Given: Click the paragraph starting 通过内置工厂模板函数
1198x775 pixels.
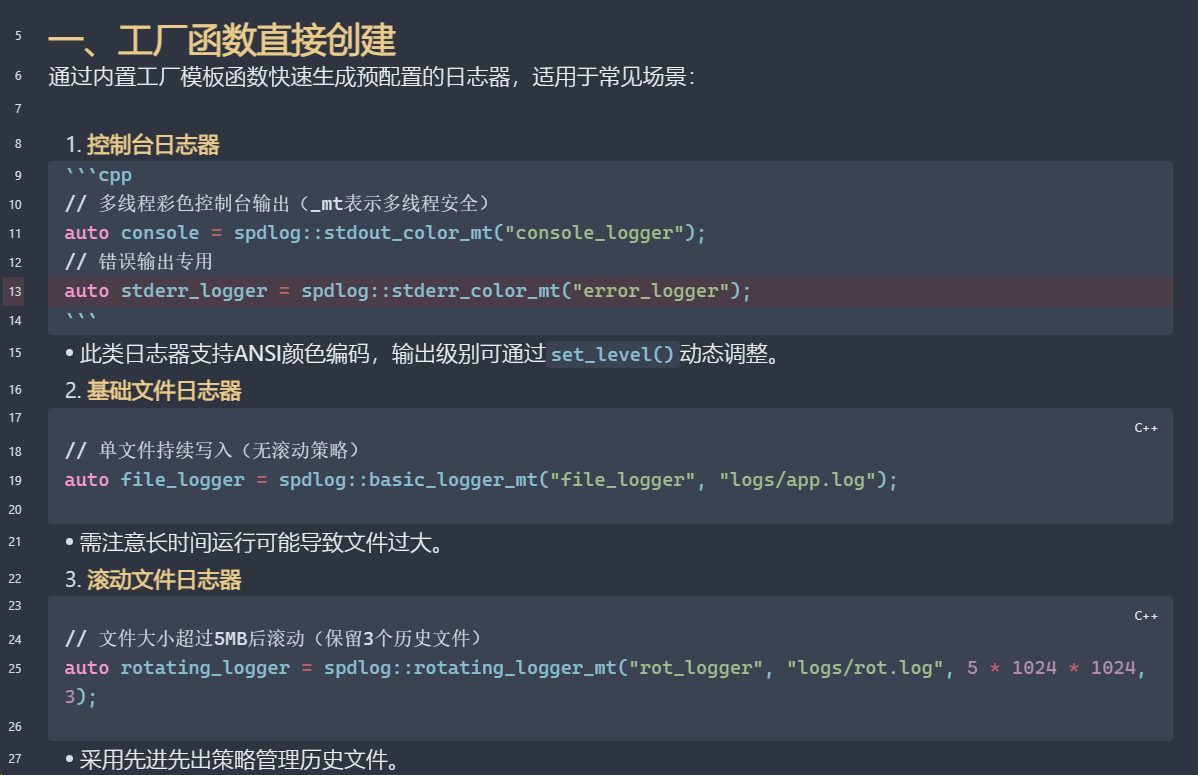Looking at the screenshot, I should click(x=371, y=77).
